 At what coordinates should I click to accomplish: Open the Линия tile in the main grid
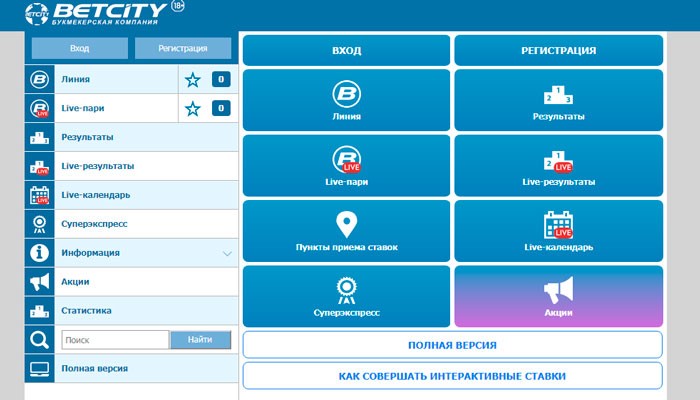pyautogui.click(x=346, y=100)
